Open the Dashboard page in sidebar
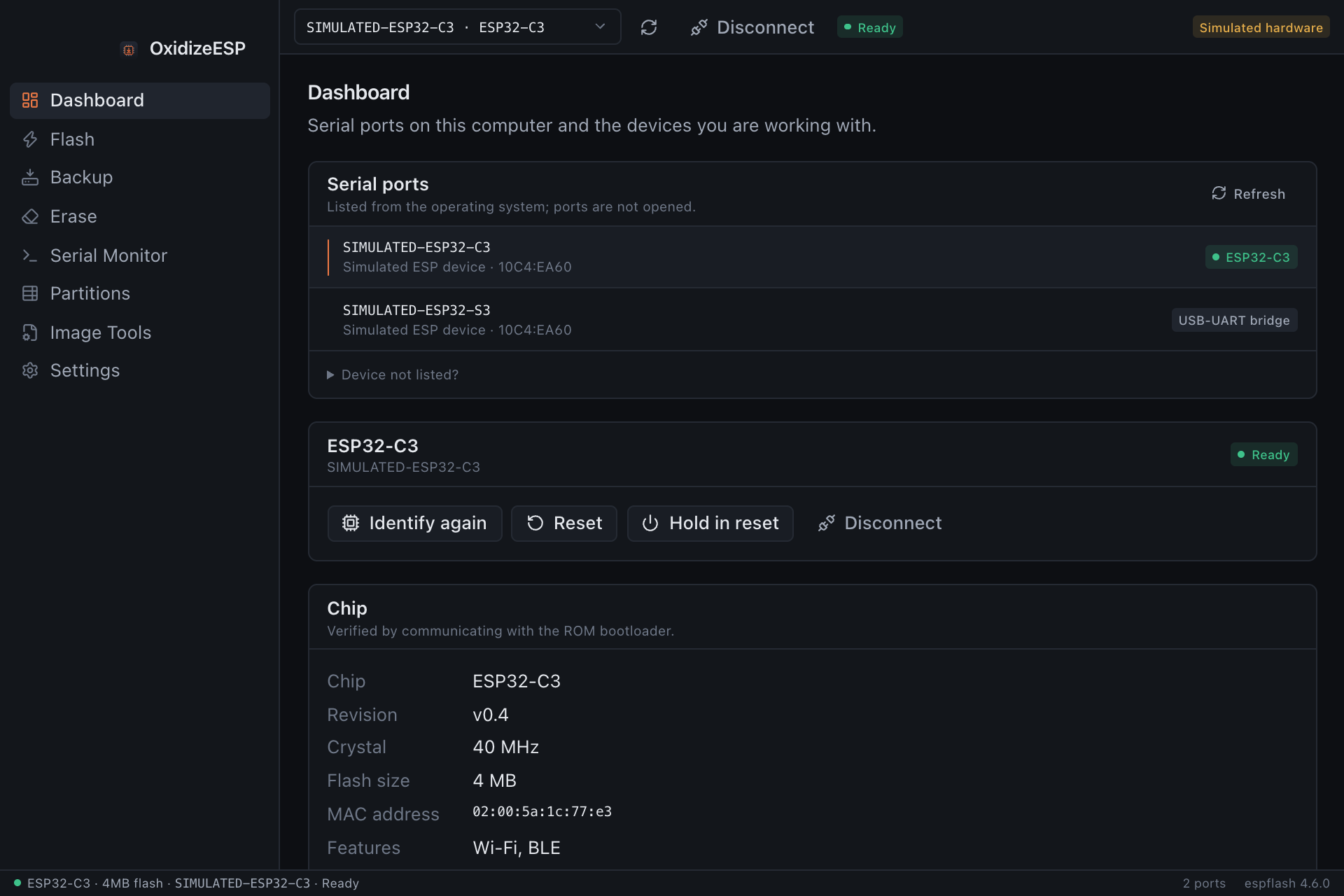Screen dimensions: 1344x896 coord(140,100)
